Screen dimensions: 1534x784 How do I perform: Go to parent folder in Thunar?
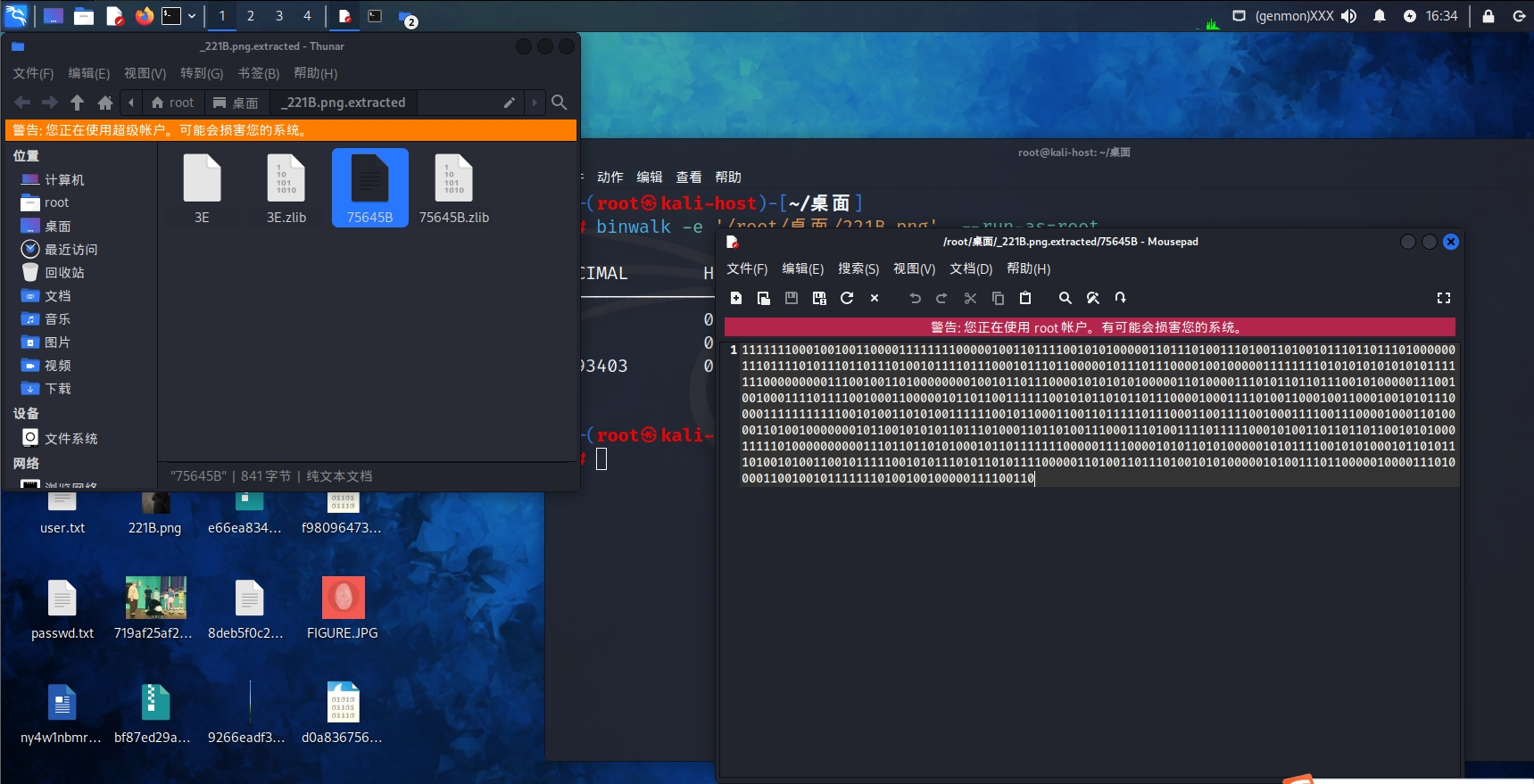(x=78, y=103)
